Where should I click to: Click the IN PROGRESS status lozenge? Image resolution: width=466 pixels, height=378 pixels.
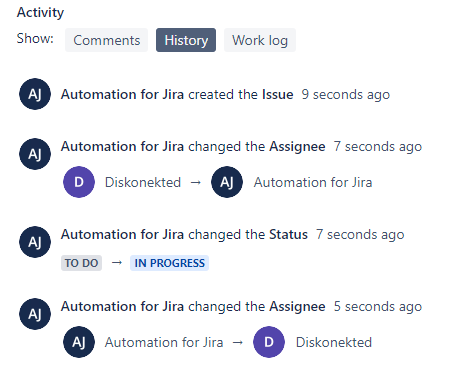tap(169, 263)
